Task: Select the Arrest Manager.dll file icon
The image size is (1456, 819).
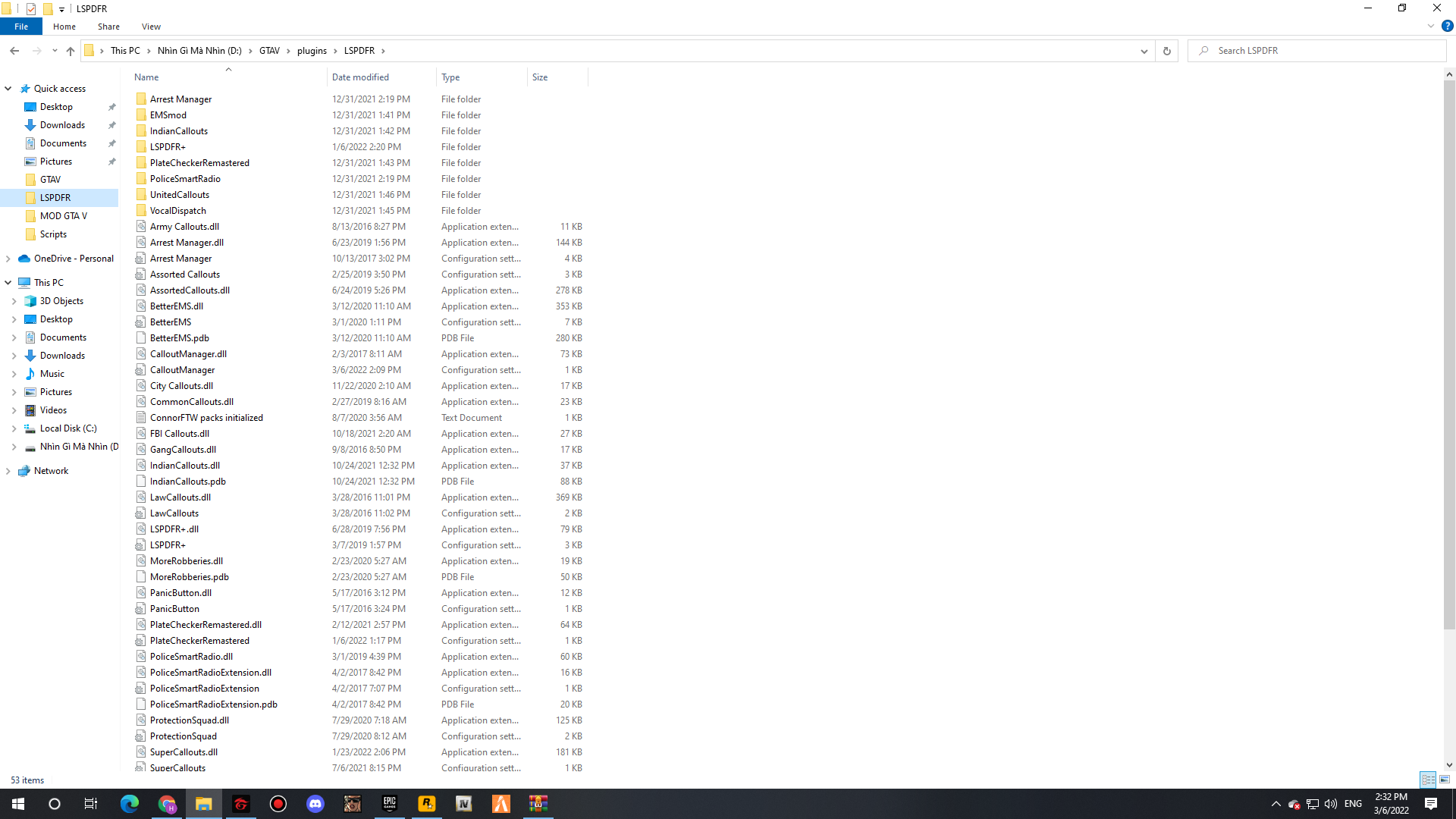Action: coord(141,243)
